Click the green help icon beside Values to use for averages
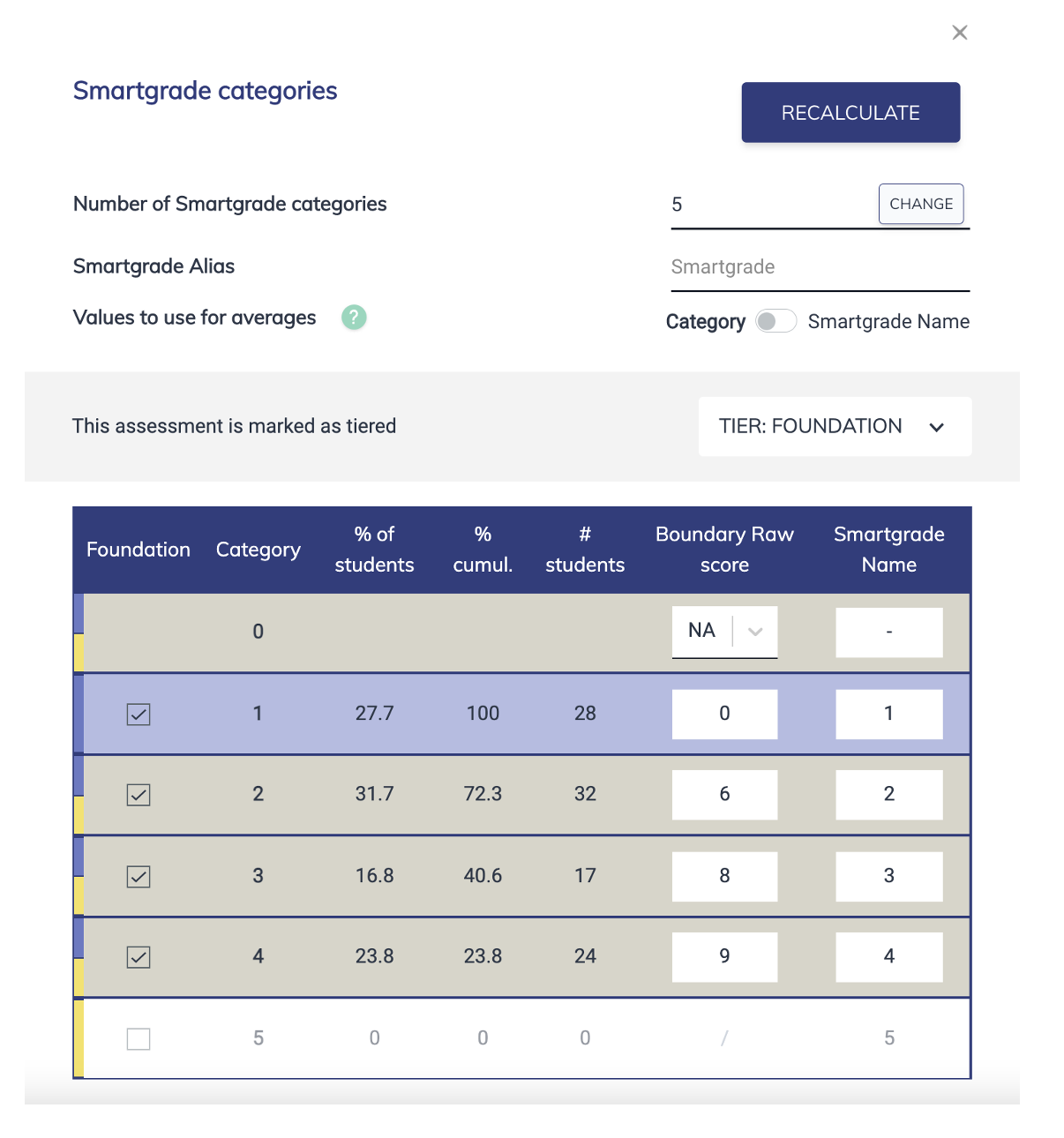The height and width of the screenshot is (1138, 1064). tap(353, 317)
